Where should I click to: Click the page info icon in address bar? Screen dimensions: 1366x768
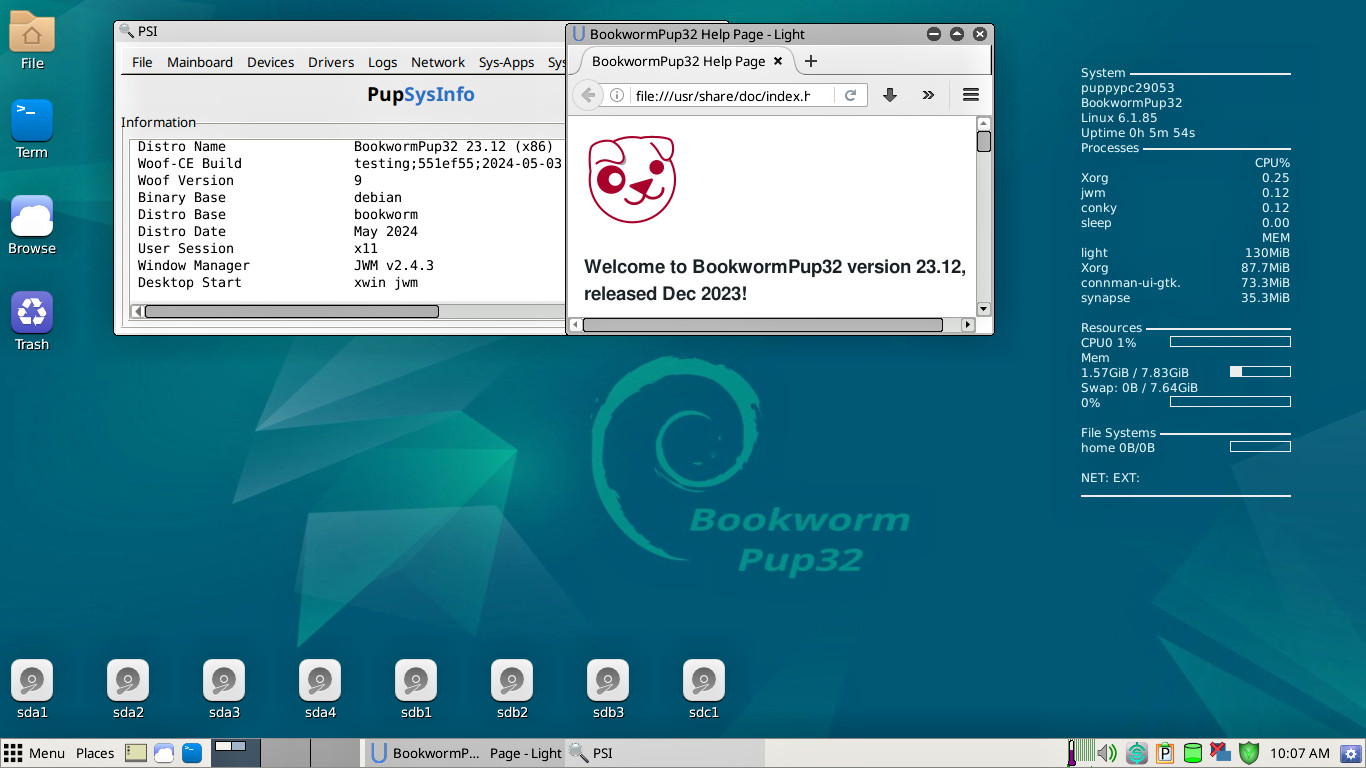pos(617,95)
